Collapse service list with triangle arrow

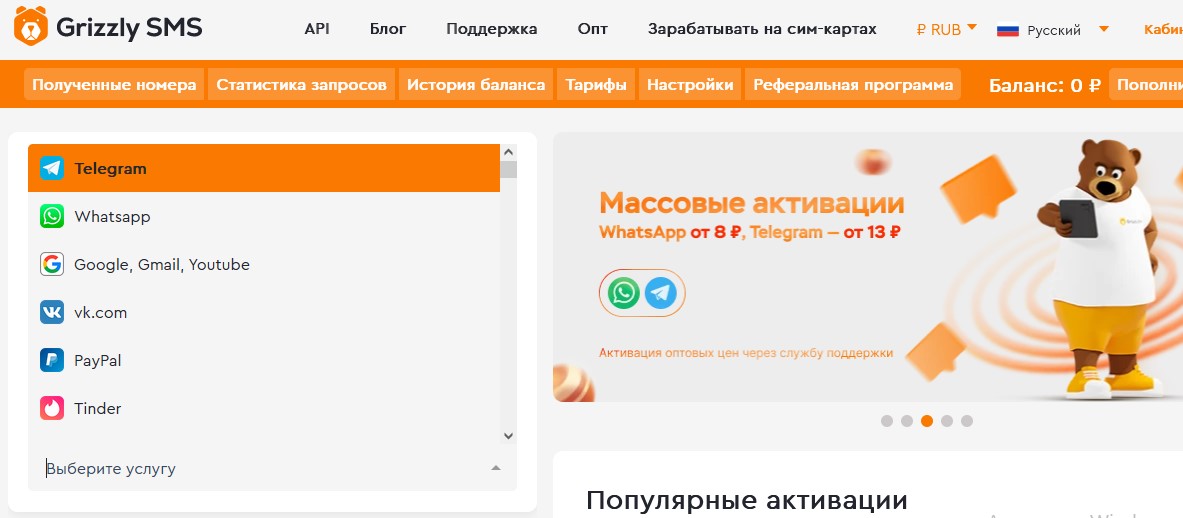496,468
